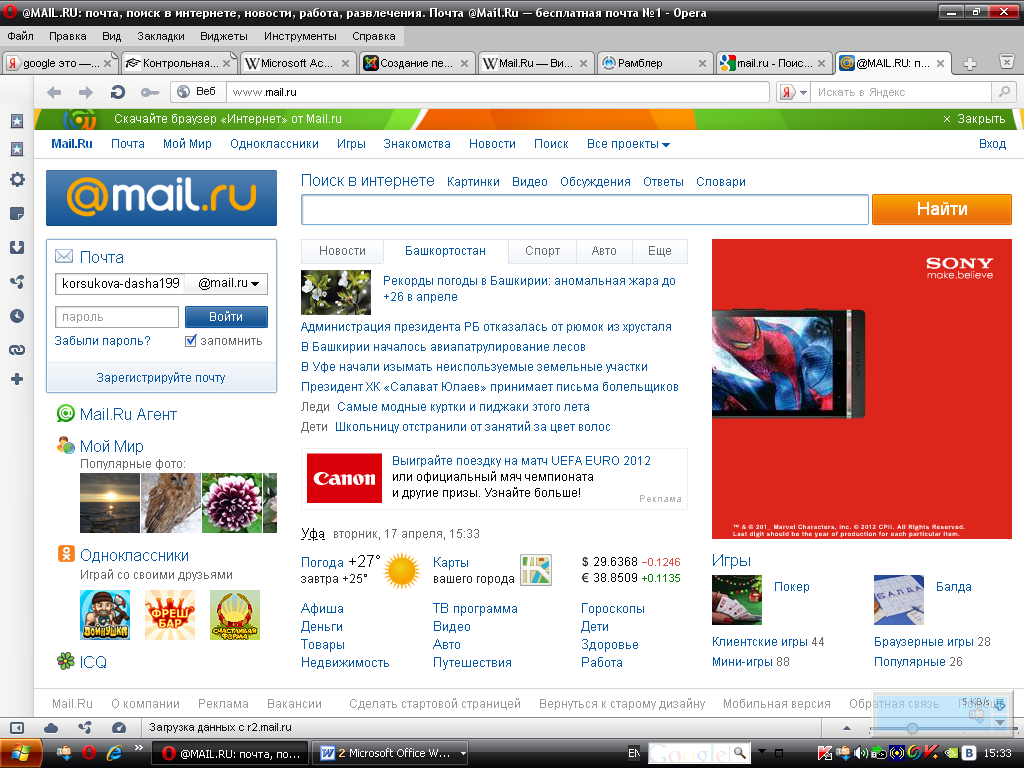Switch to the Контрольная tab
Screen dimensions: 1024x768
pyautogui.click(x=178, y=63)
